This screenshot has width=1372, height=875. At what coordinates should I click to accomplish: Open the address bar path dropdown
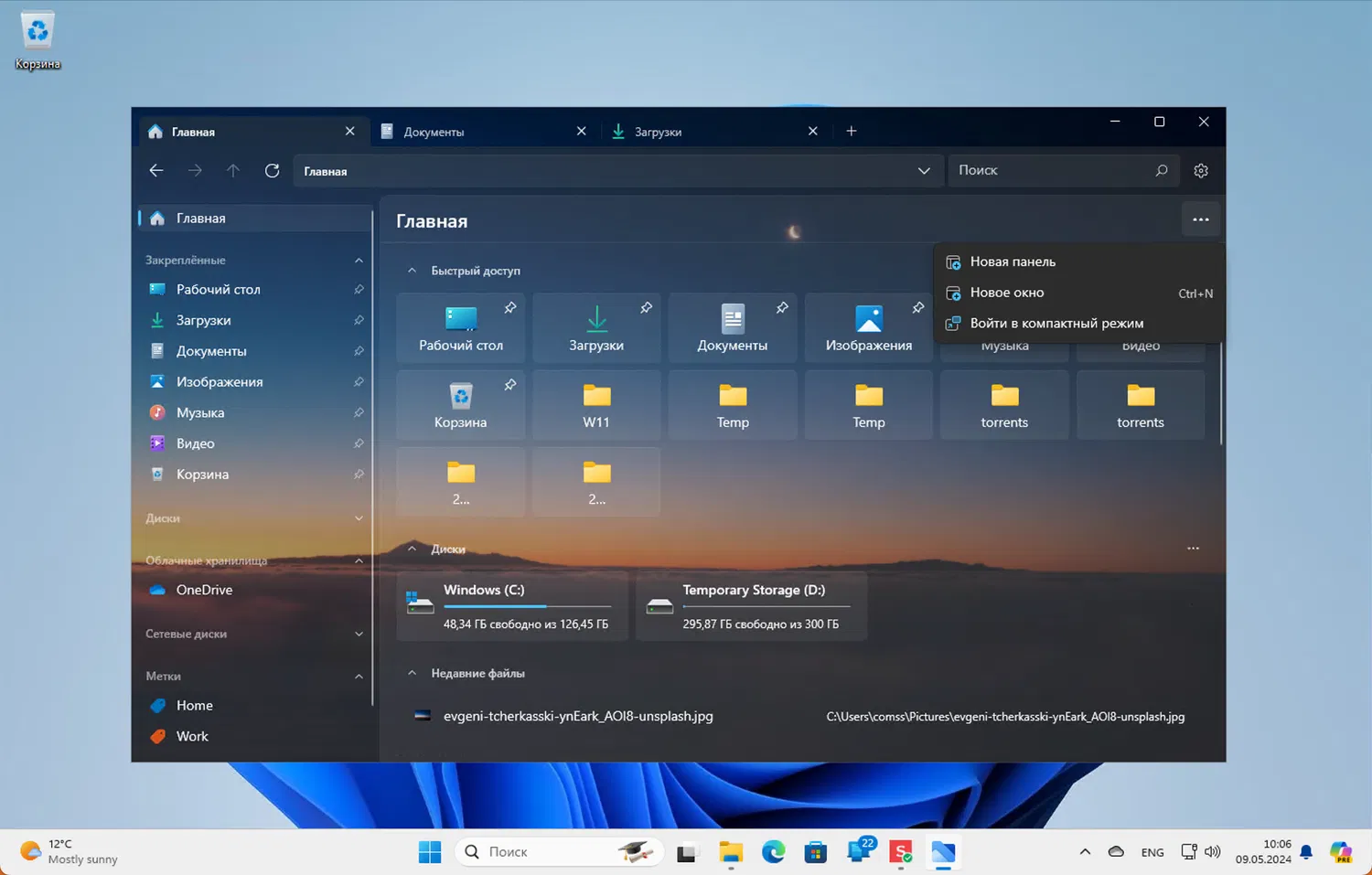(924, 171)
